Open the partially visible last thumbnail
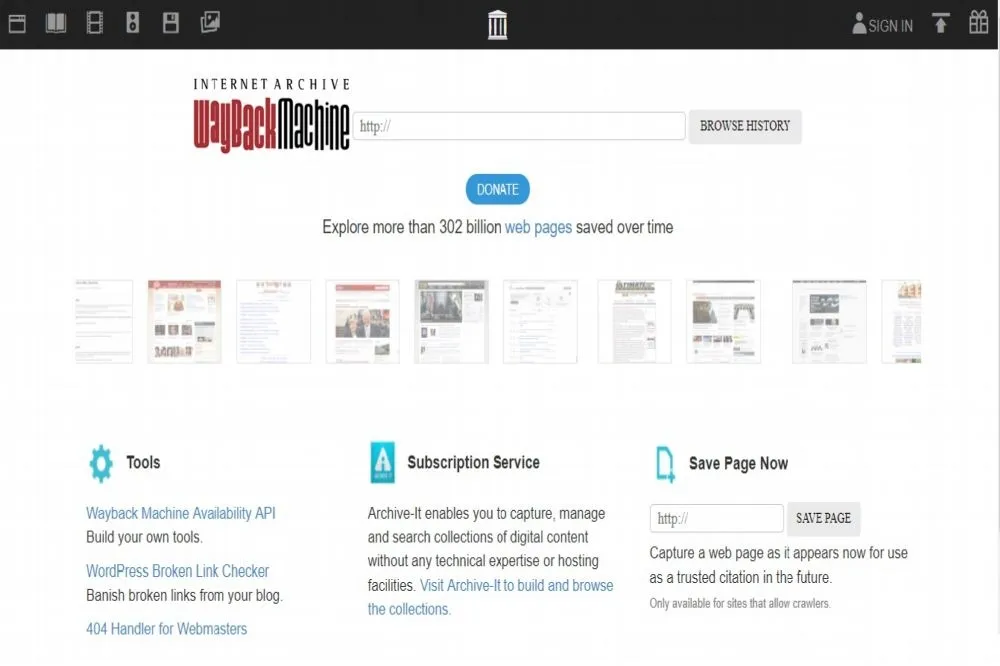The width and height of the screenshot is (1000, 666). [901, 322]
